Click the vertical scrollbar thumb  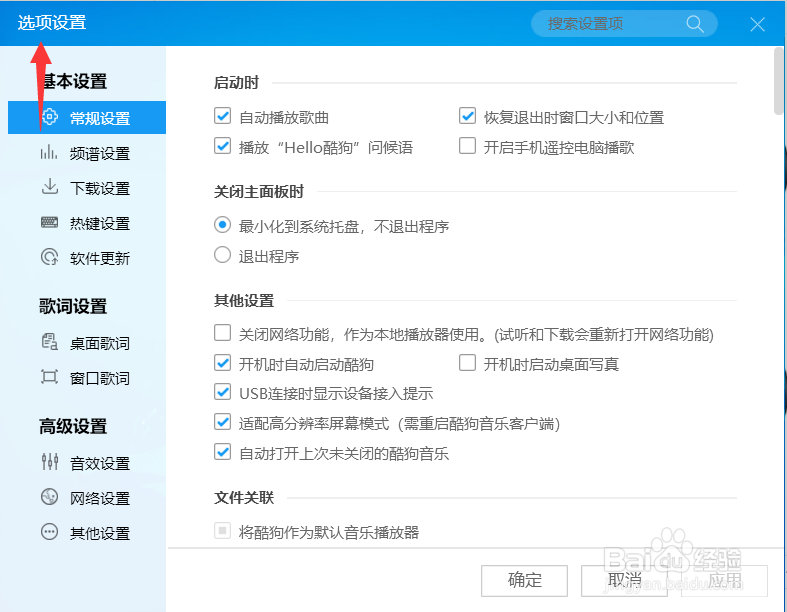779,81
